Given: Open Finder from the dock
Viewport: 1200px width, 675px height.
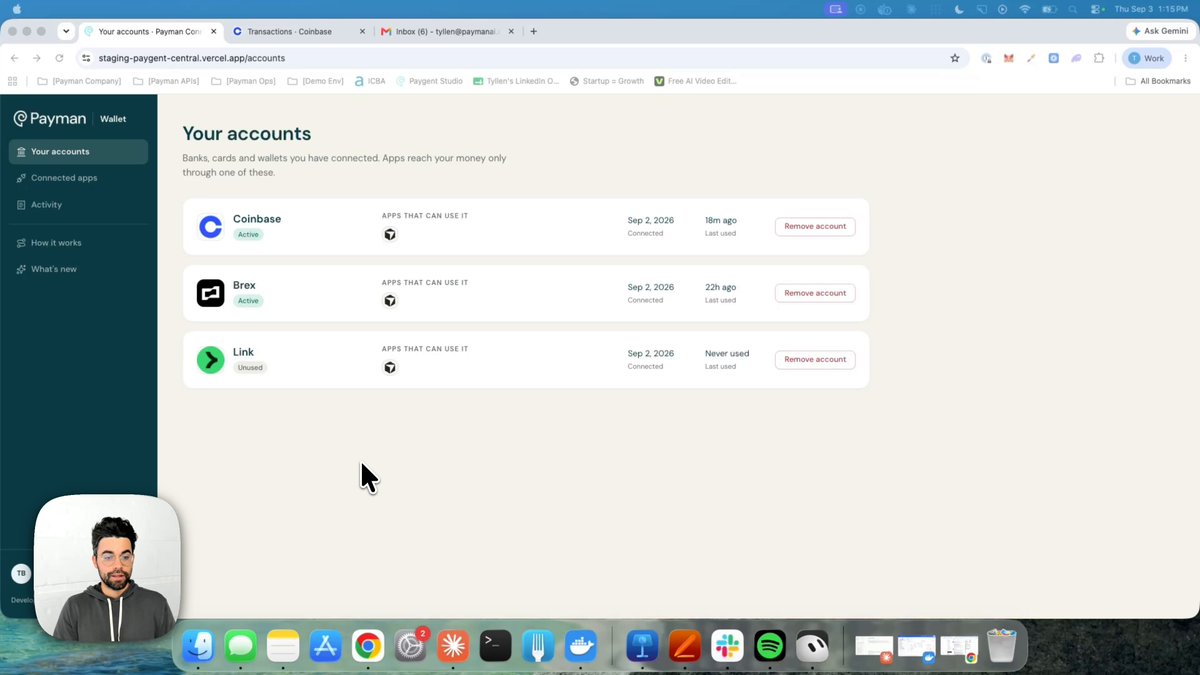Looking at the screenshot, I should pyautogui.click(x=198, y=646).
